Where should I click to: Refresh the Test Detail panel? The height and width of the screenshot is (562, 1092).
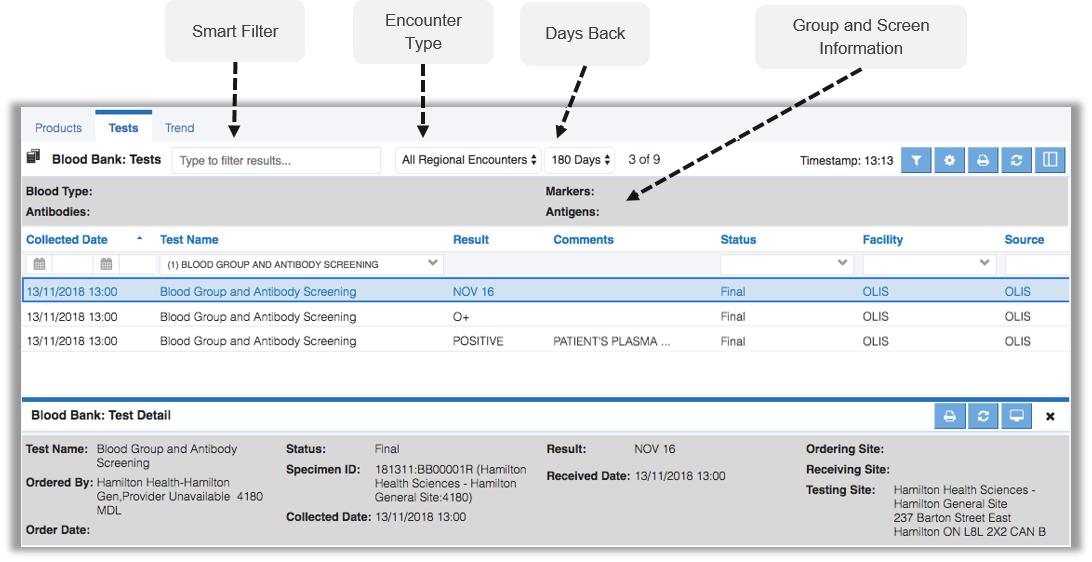point(983,416)
